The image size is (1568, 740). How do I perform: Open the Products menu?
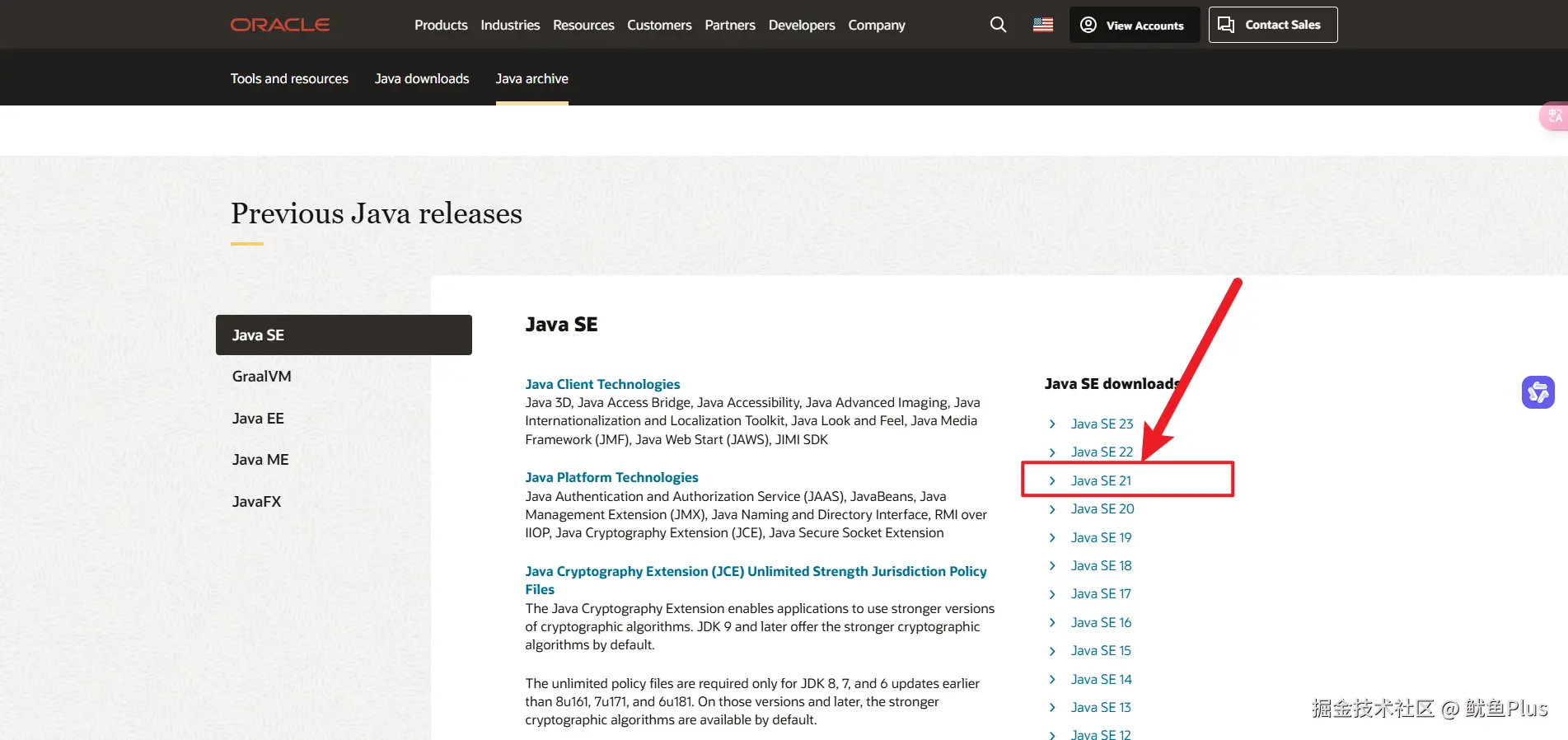point(441,25)
